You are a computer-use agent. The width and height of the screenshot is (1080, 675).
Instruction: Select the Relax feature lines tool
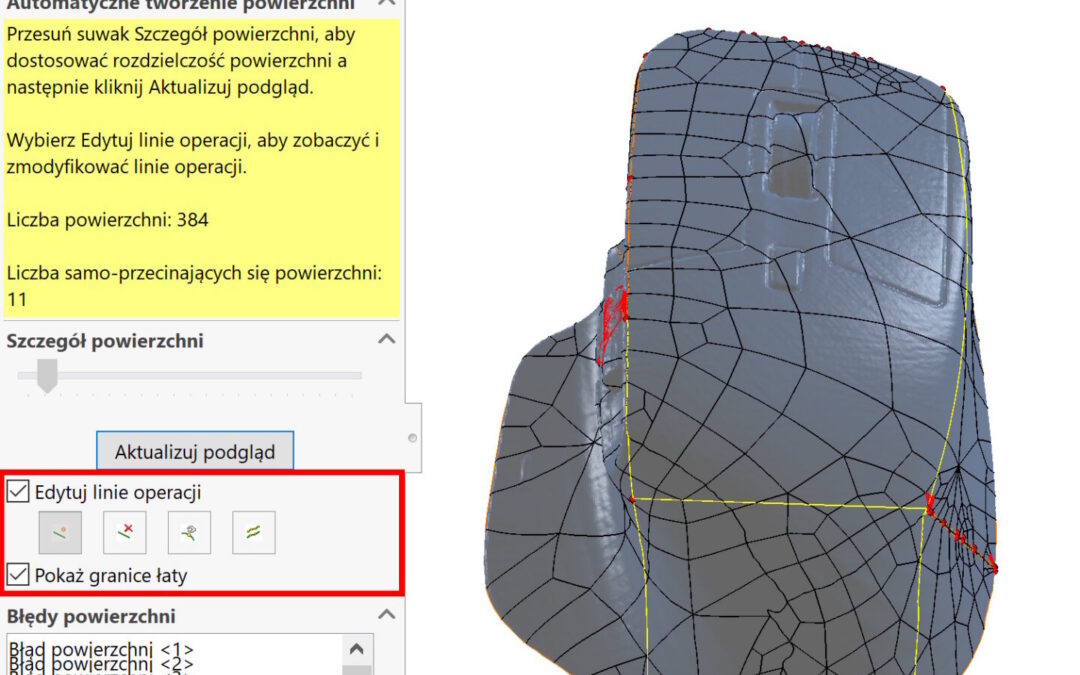(253, 533)
